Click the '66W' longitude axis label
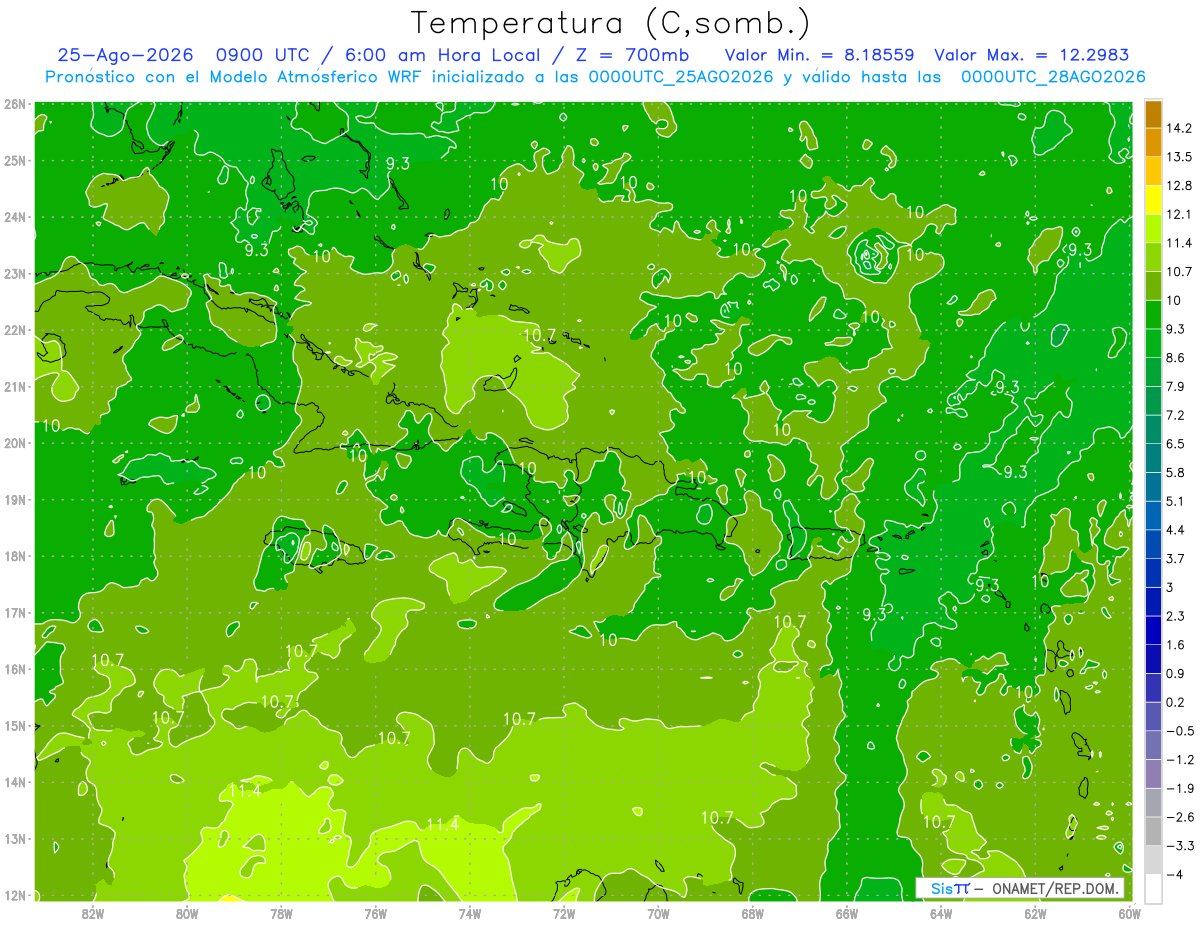The image size is (1200, 927). click(846, 913)
